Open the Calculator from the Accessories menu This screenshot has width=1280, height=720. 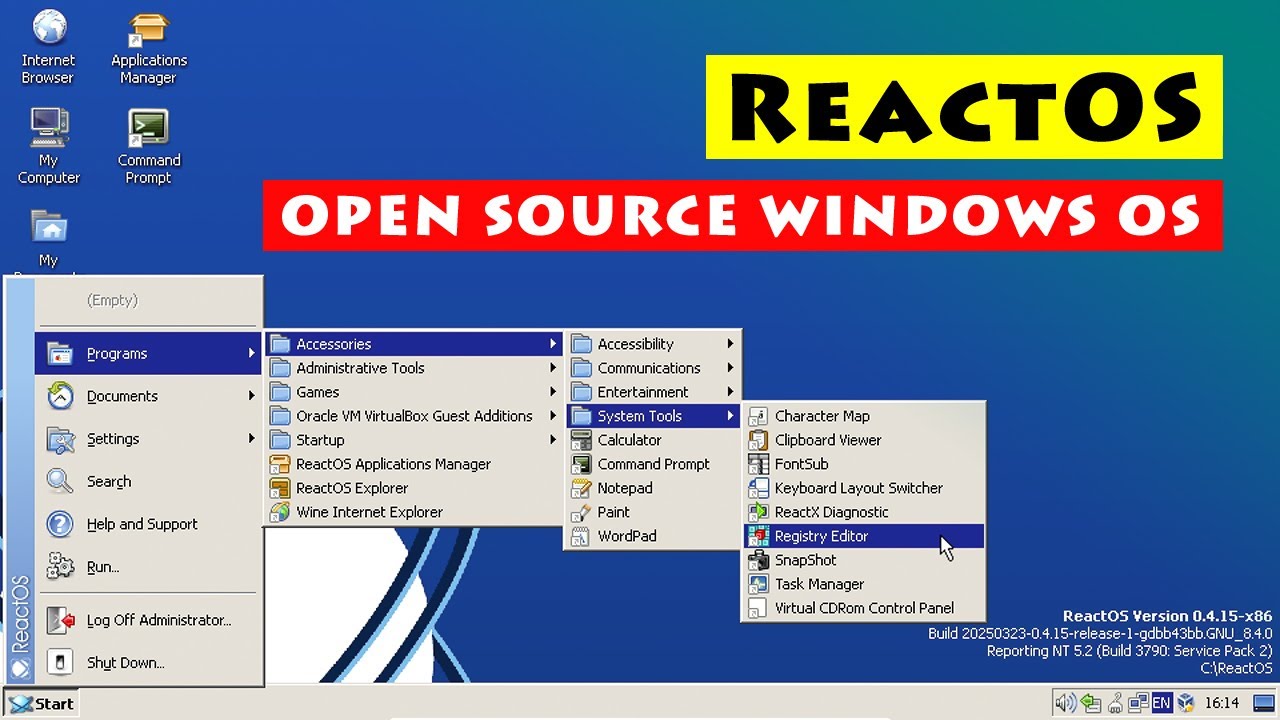(630, 440)
